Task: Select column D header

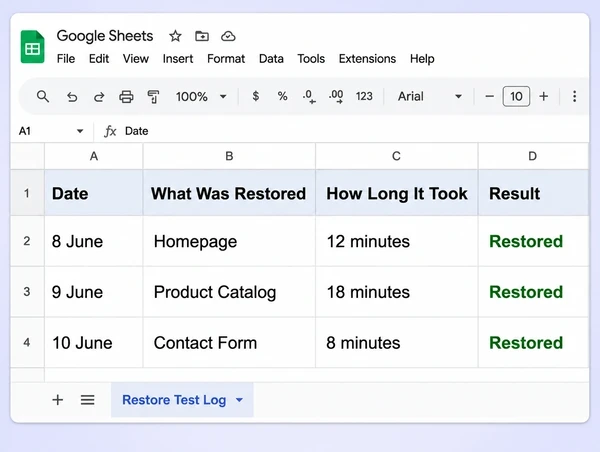Action: (533, 156)
